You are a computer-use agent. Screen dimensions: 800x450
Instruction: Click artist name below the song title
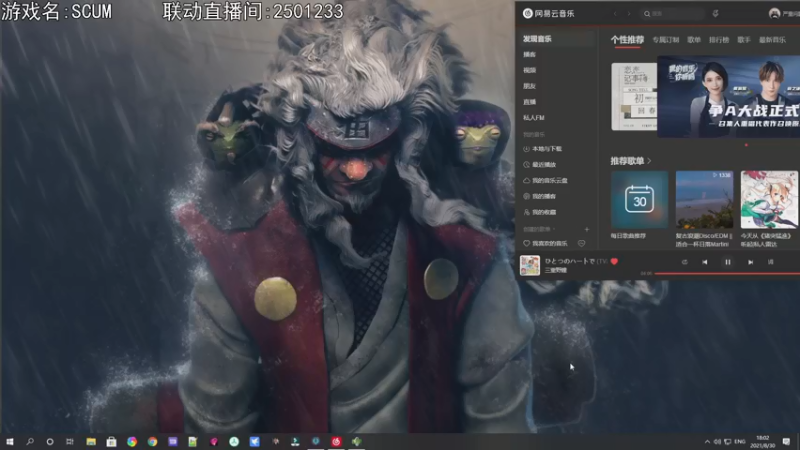(x=556, y=270)
